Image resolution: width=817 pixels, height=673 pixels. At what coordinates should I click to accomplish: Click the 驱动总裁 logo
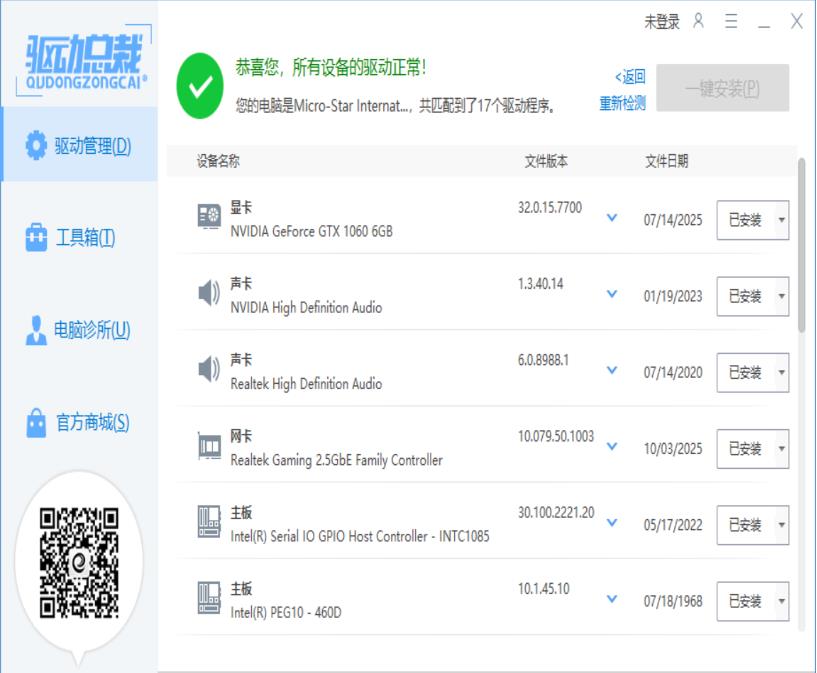[84, 60]
